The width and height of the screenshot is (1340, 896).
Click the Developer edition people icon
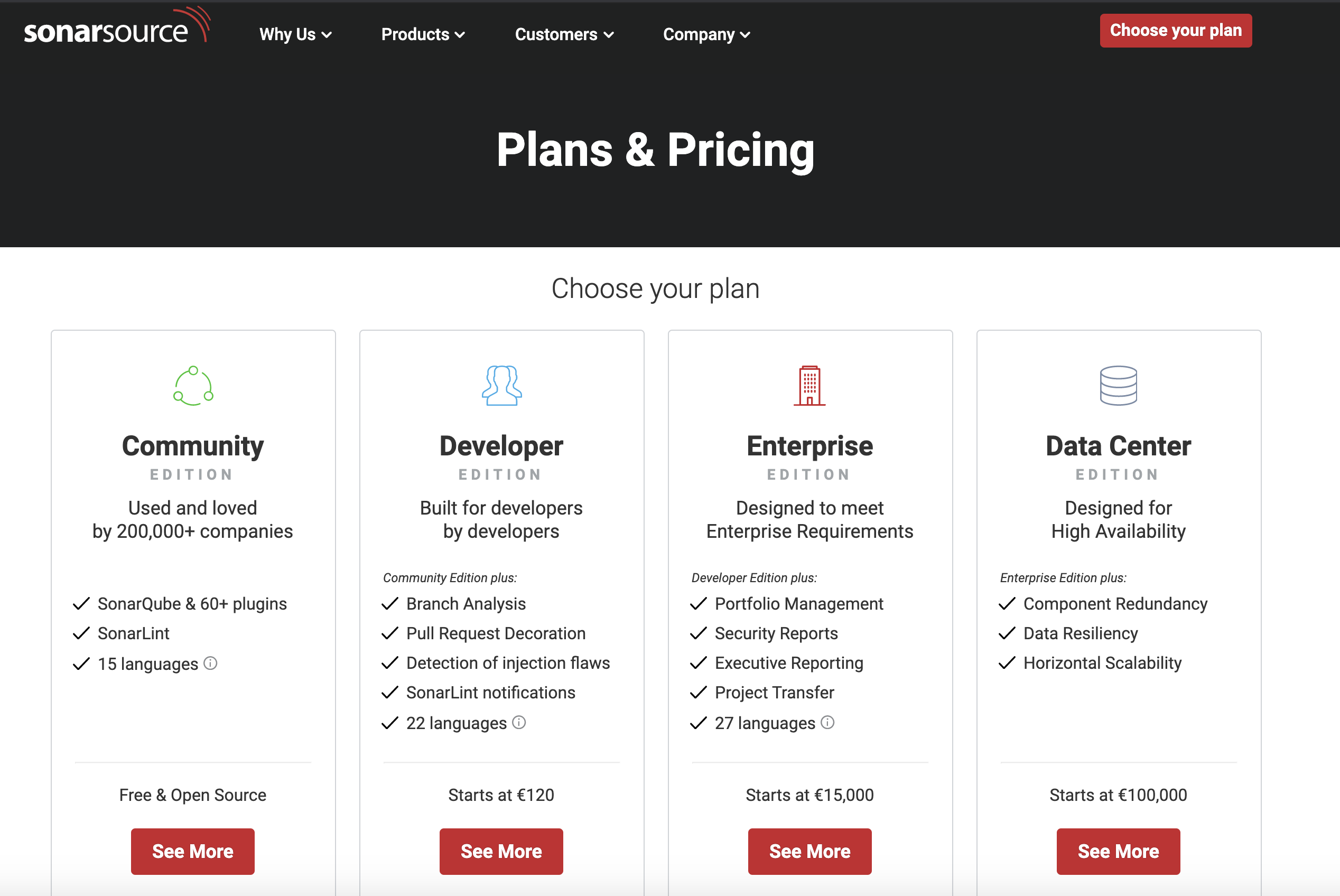pyautogui.click(x=501, y=386)
